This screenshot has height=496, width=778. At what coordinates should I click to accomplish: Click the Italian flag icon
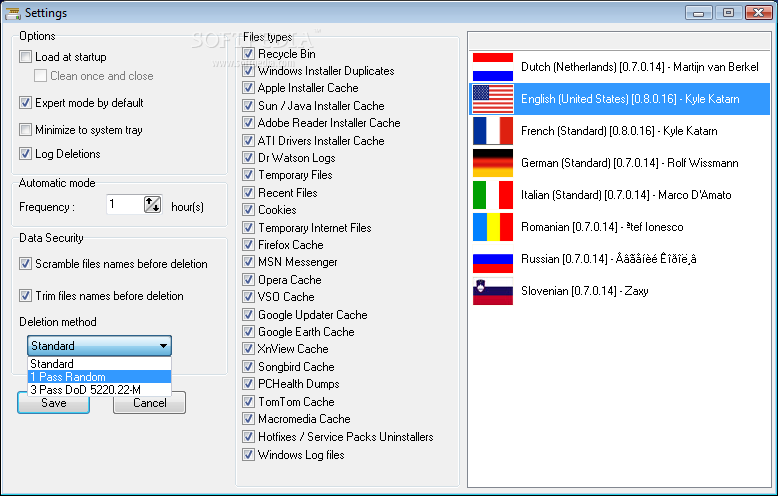point(493,195)
